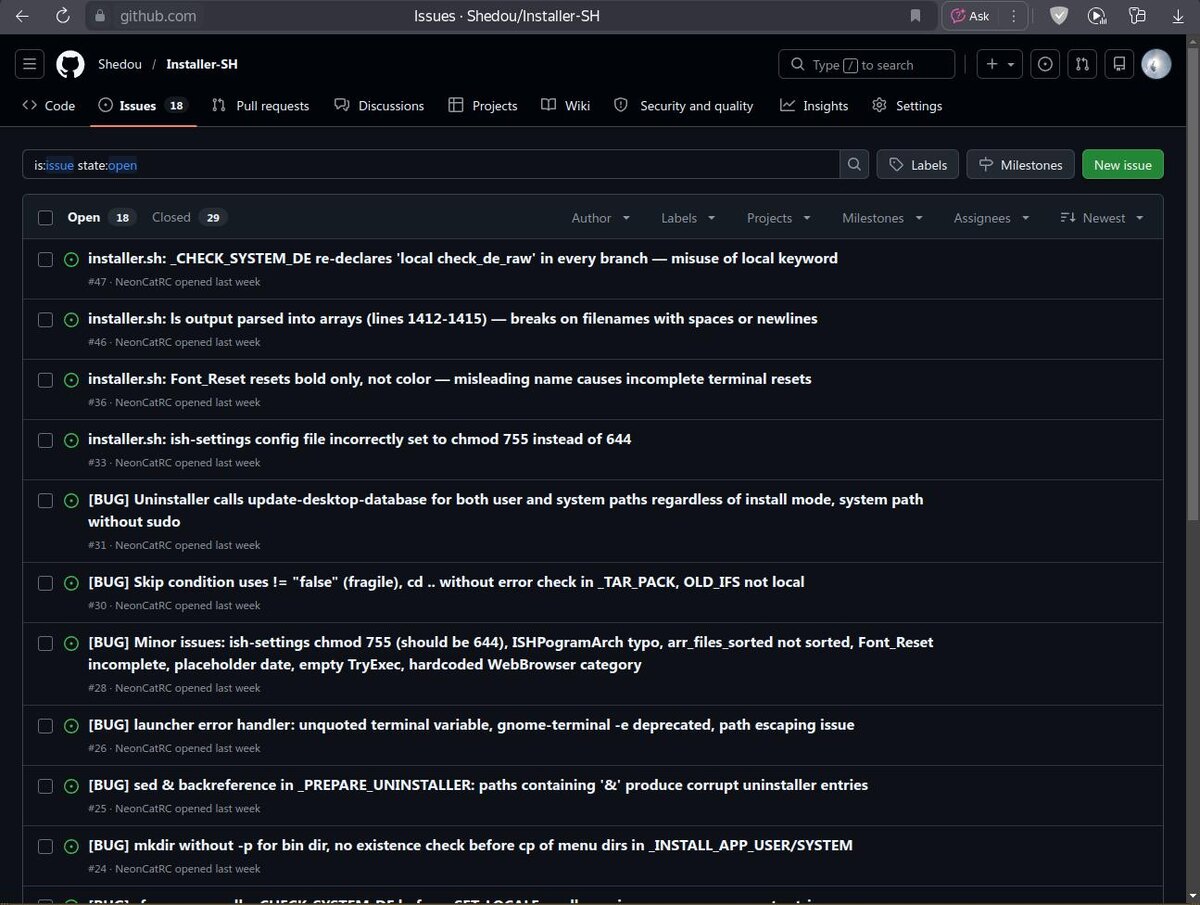Open browser three-dot menu beside Ask
This screenshot has width=1200, height=905.
[x=1014, y=16]
